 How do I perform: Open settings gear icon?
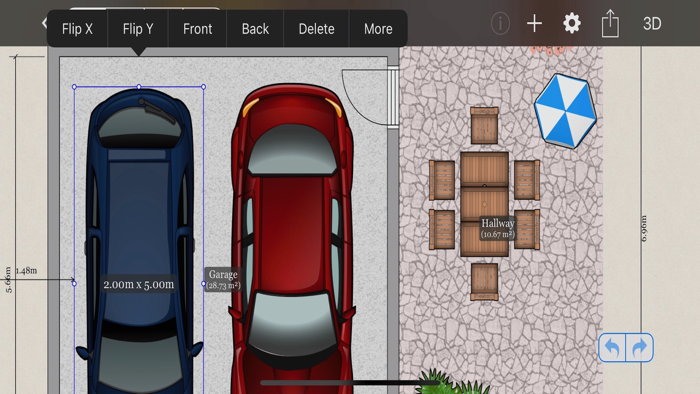(x=572, y=23)
